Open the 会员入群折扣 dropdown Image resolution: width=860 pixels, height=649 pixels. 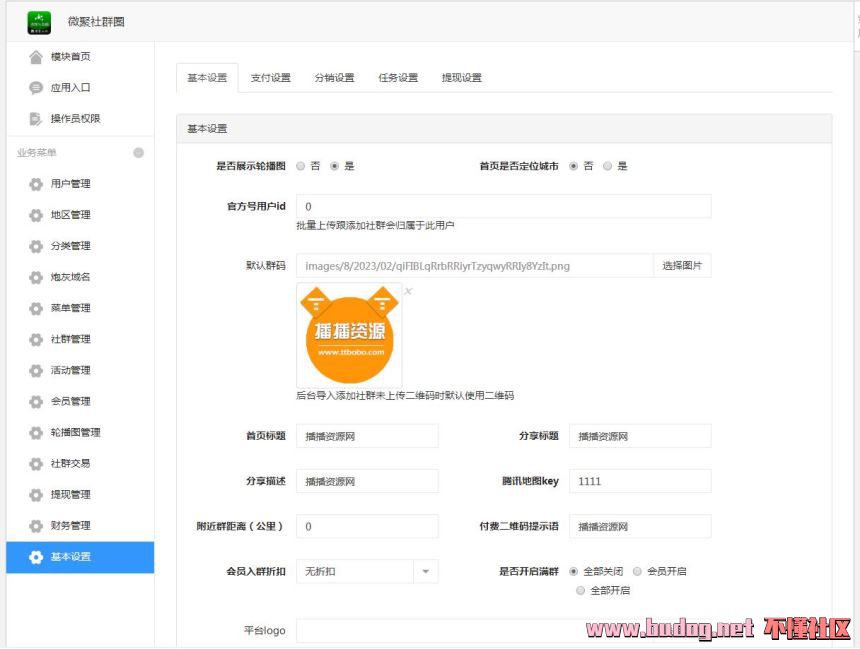(x=425, y=571)
